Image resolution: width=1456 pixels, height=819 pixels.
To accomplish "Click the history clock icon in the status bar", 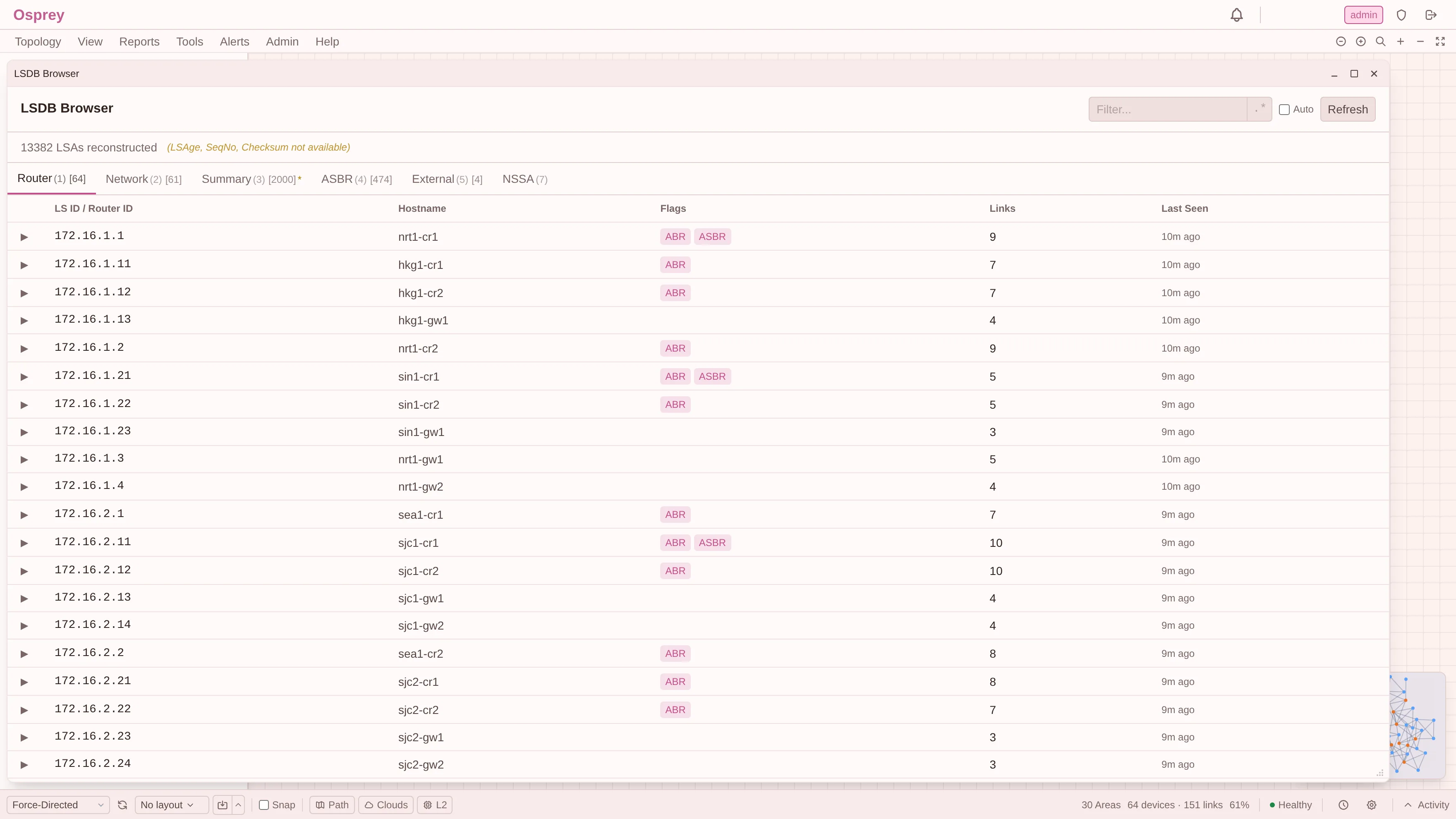I will click(x=1343, y=805).
